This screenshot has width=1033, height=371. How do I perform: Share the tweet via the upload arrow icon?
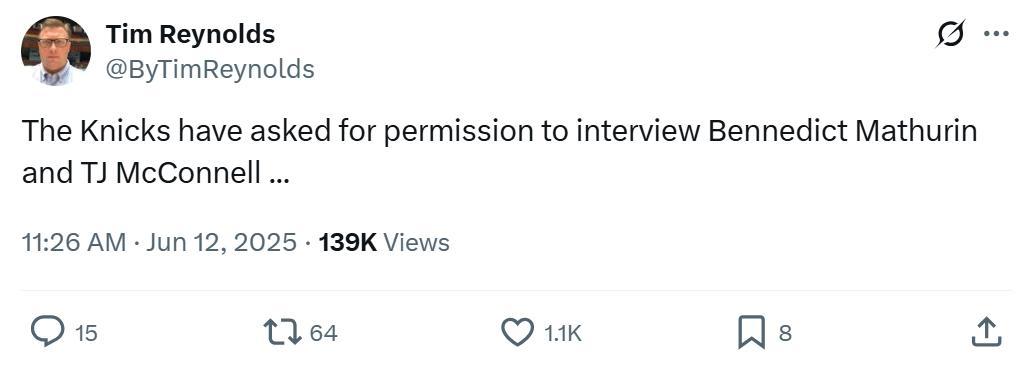point(986,332)
